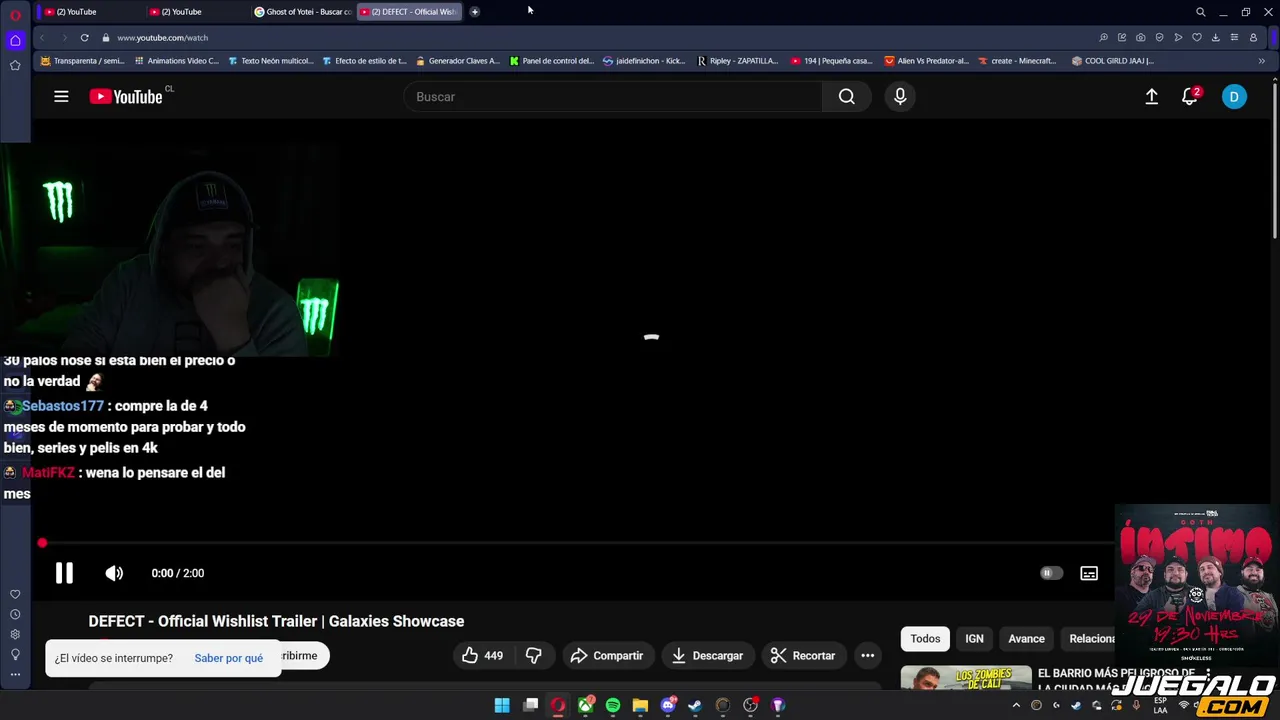
Task: Open File Explorer from the taskbar
Action: coord(640,705)
